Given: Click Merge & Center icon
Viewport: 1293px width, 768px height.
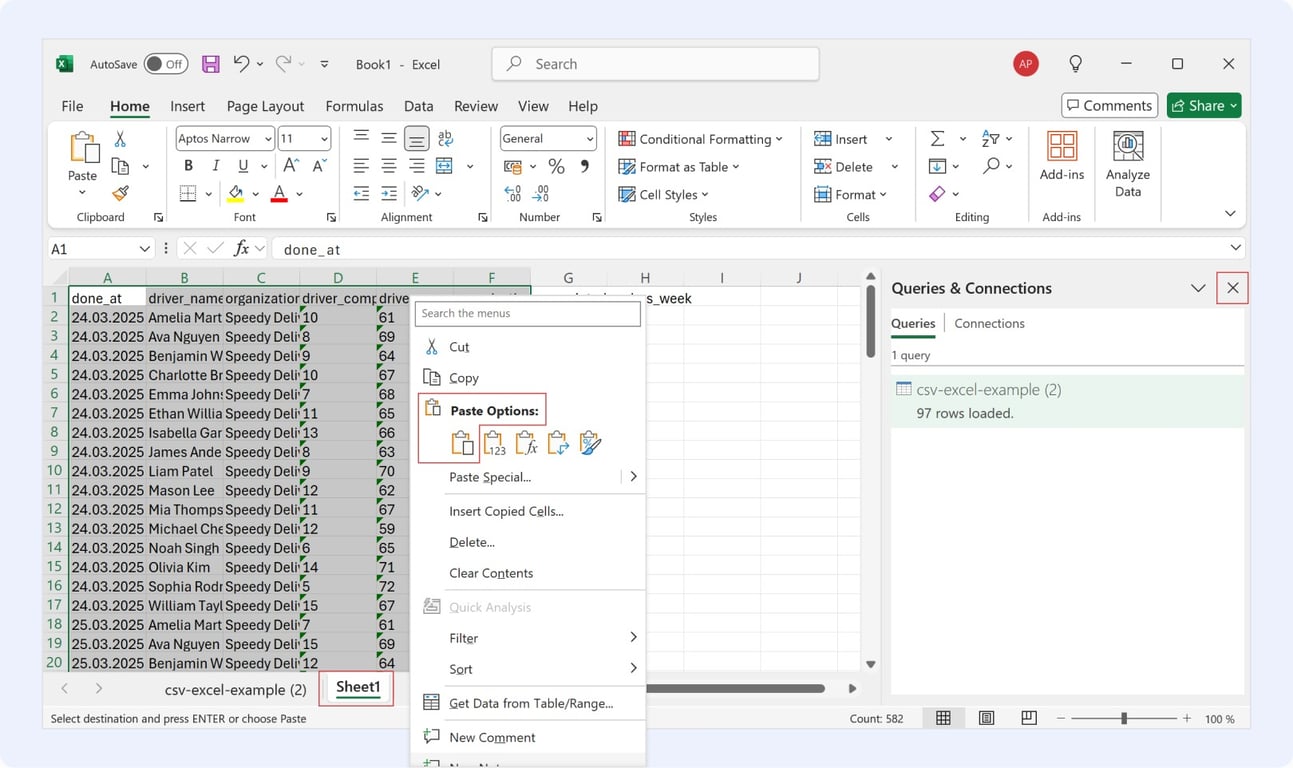Looking at the screenshot, I should pyautogui.click(x=445, y=166).
